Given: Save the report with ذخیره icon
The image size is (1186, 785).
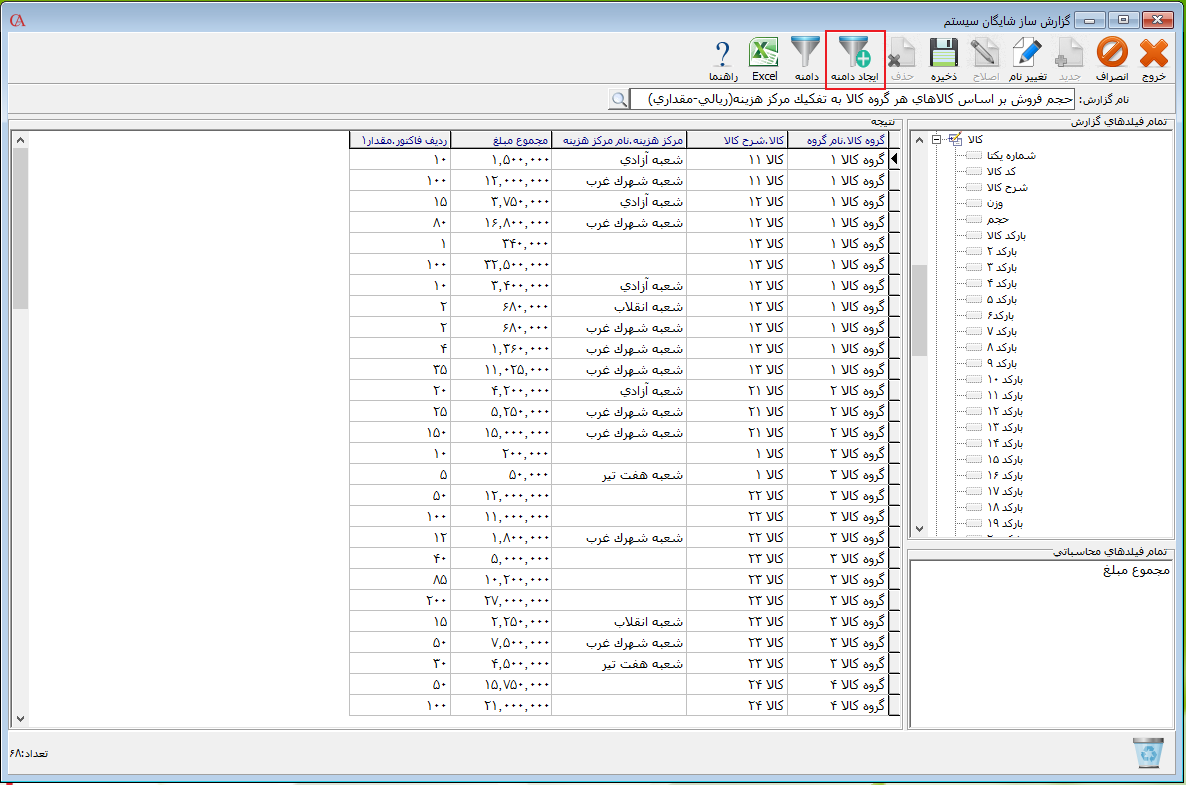Looking at the screenshot, I should point(944,57).
